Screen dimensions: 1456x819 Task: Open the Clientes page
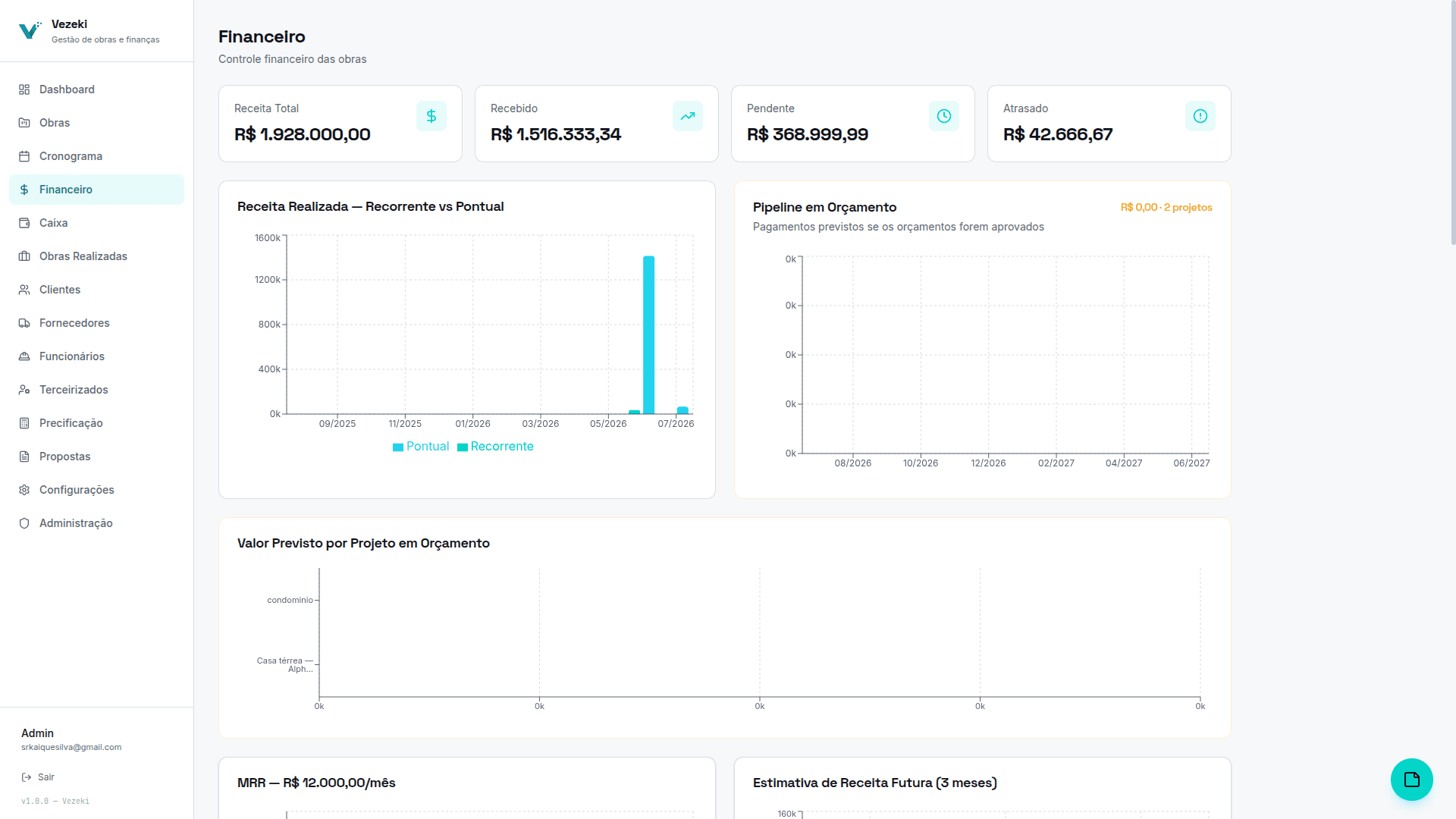pyautogui.click(x=96, y=290)
